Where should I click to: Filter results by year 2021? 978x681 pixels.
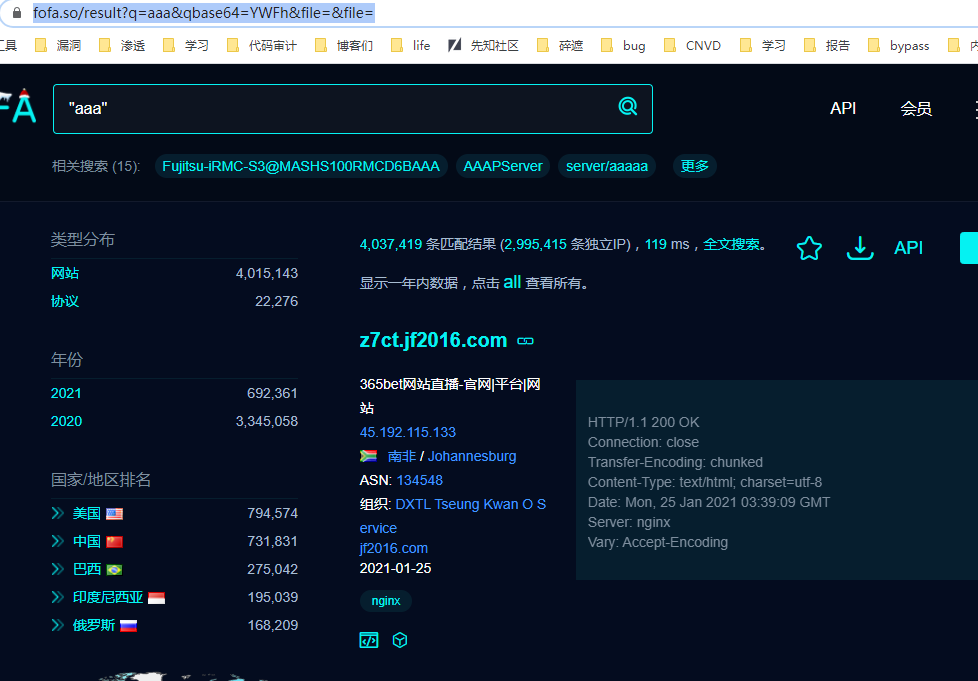coord(66,394)
